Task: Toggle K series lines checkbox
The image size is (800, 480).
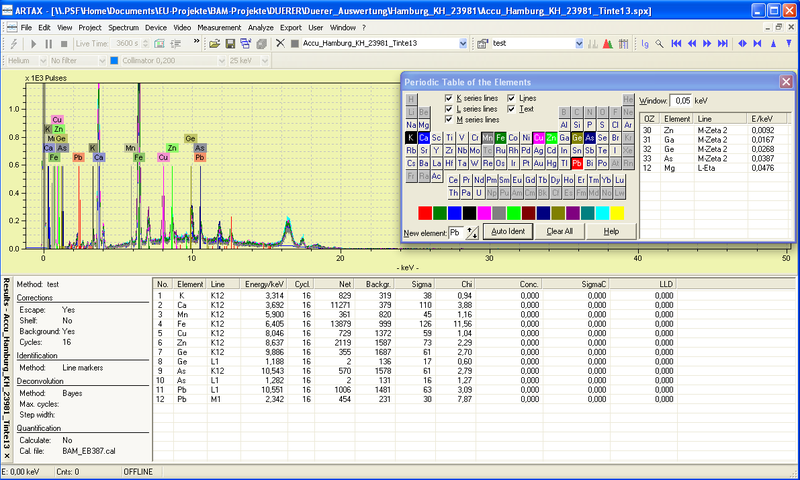Action: pos(449,98)
